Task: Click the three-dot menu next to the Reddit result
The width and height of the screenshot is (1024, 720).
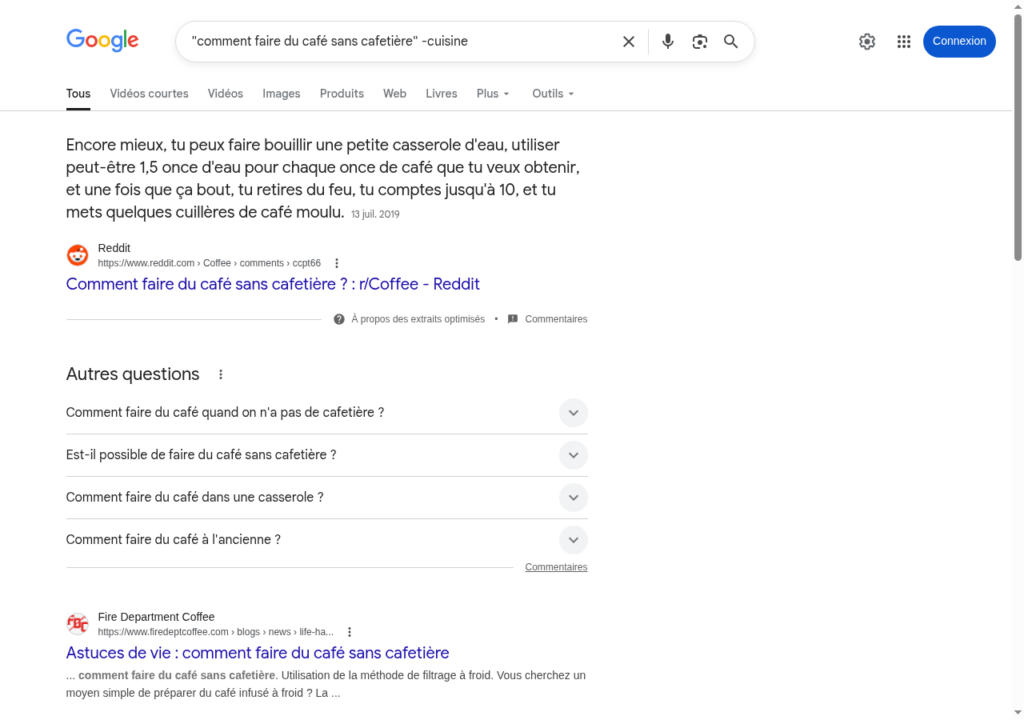Action: [337, 263]
